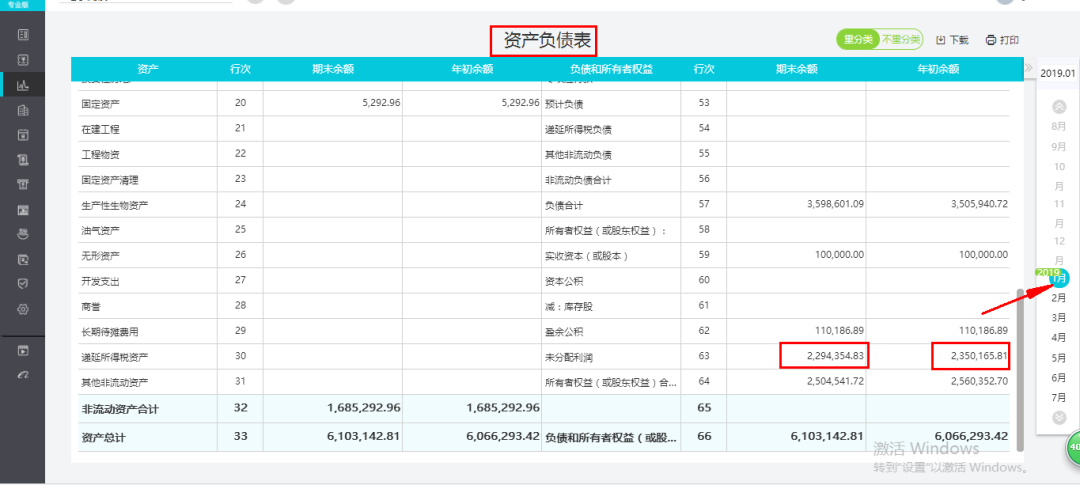Screen dimensions: 1080x485
Task: Open the reports chart icon in sidebar
Action: (x=22, y=85)
